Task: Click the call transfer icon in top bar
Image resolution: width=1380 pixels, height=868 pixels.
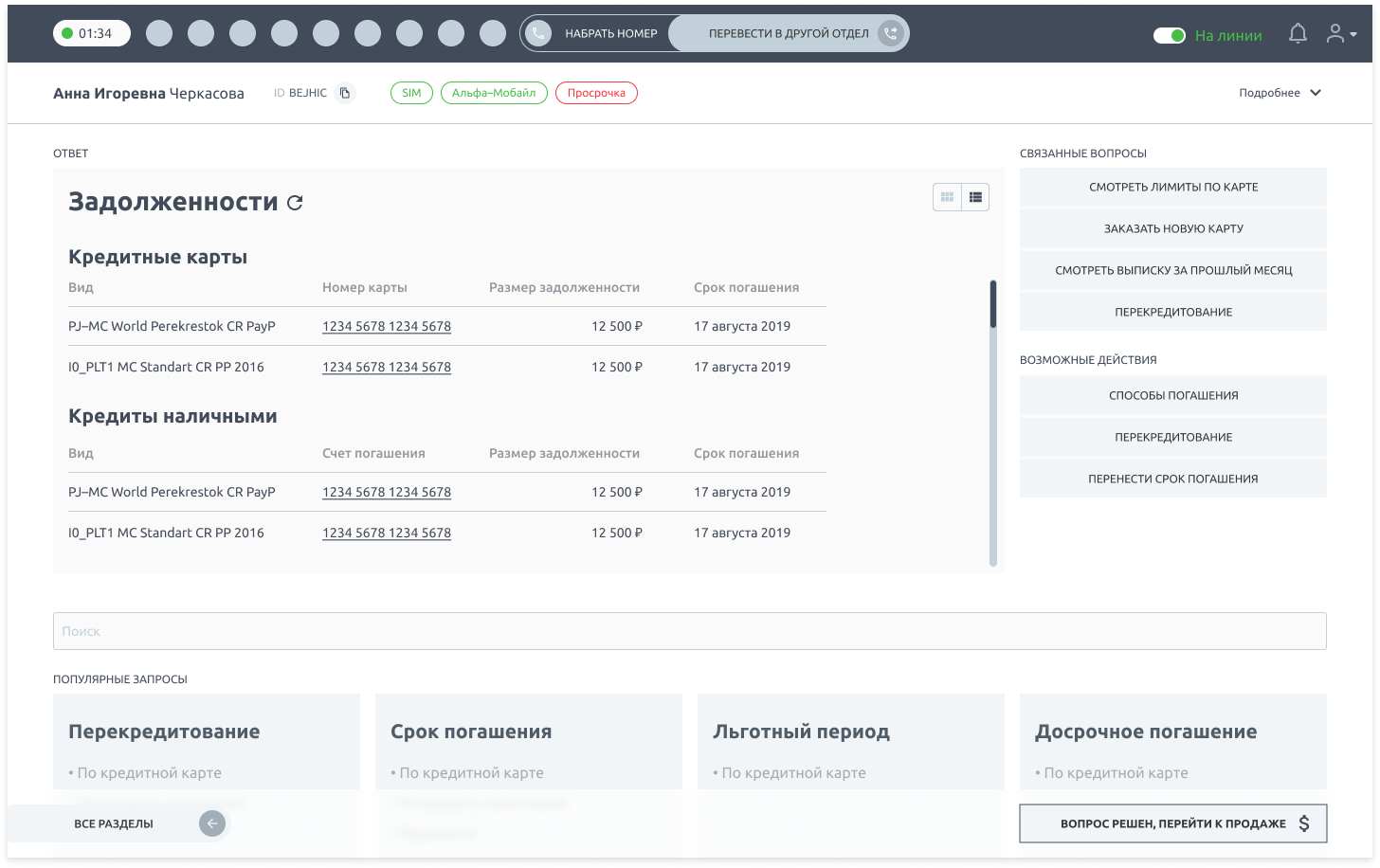Action: [890, 33]
